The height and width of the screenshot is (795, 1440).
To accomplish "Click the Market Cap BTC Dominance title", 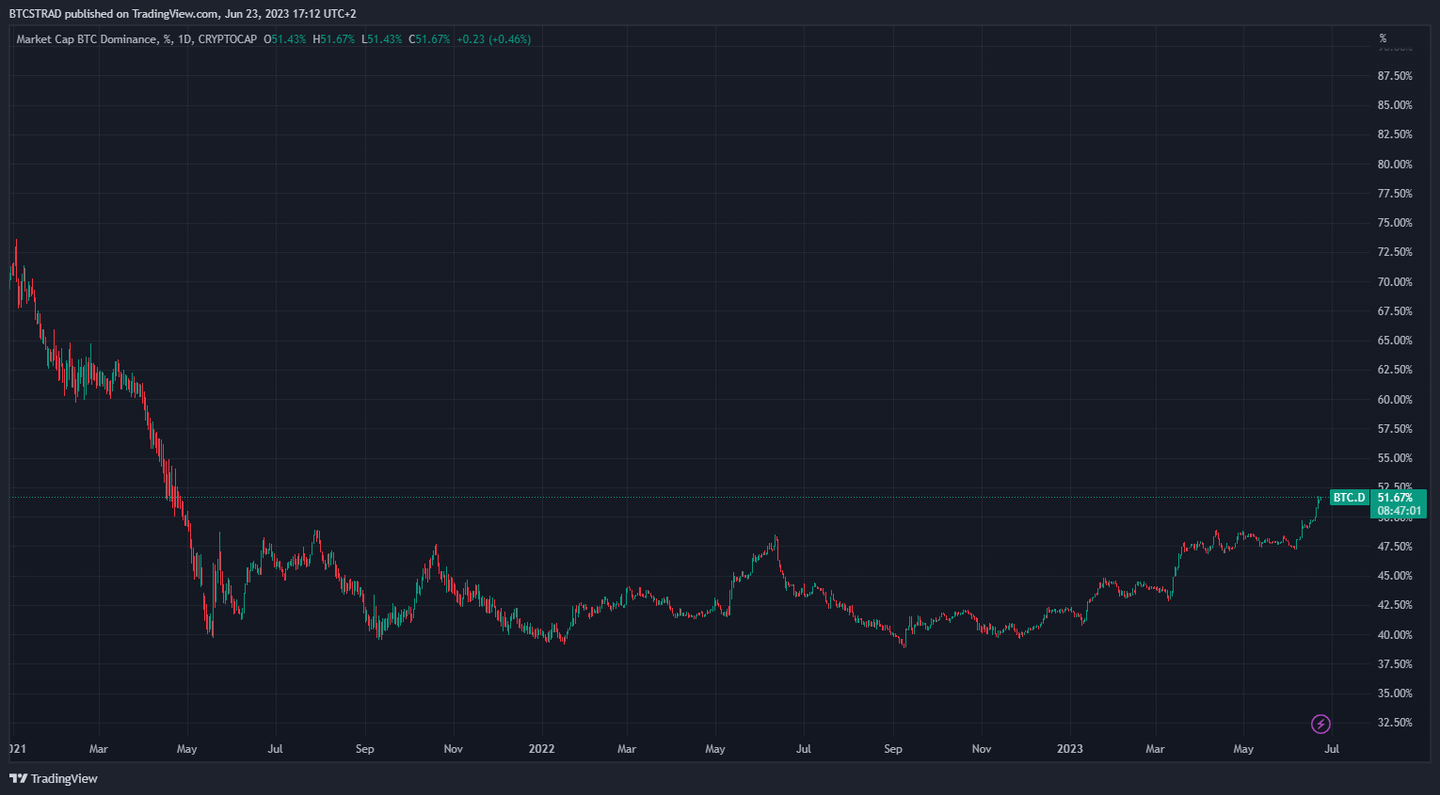I will point(88,39).
